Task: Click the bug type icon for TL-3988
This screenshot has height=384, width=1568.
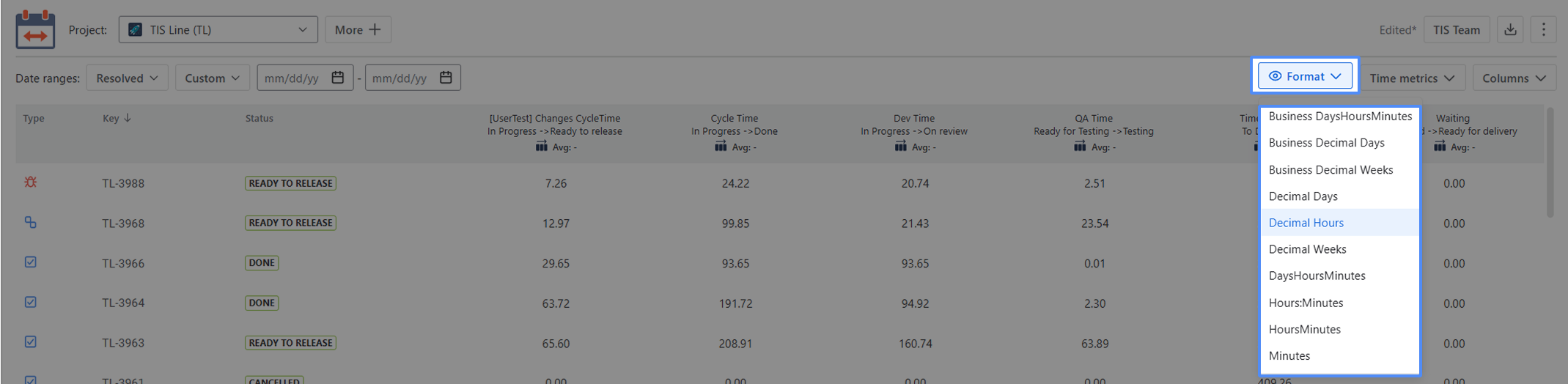Action: [31, 182]
